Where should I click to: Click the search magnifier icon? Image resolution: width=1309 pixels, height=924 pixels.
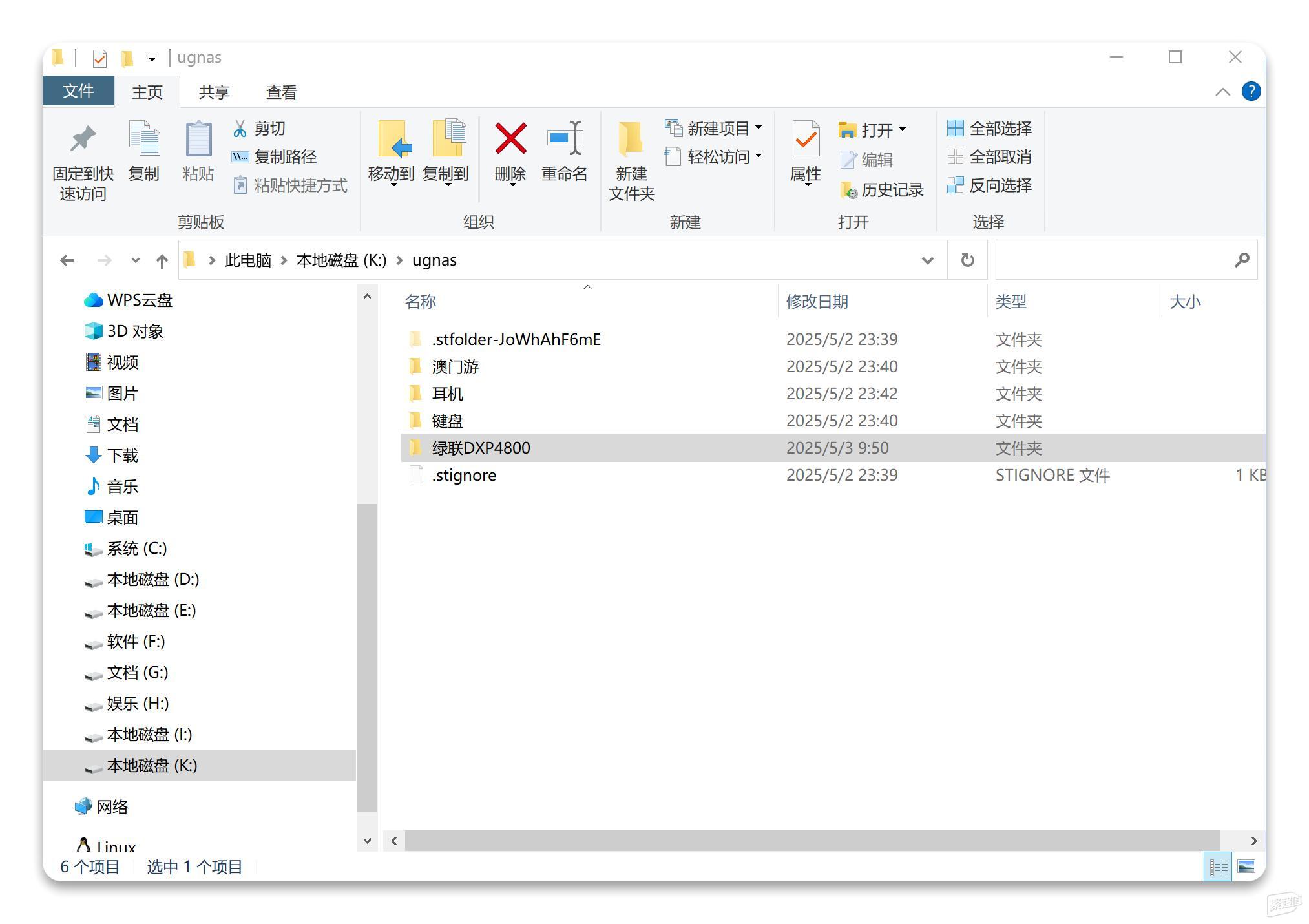pos(1241,260)
